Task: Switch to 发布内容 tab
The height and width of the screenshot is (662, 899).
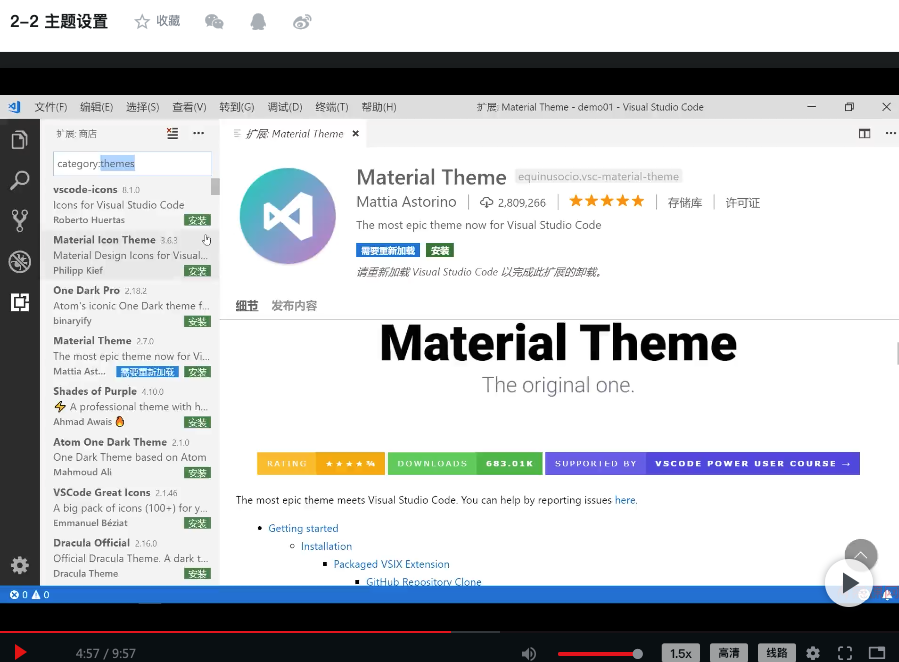Action: tap(294, 305)
